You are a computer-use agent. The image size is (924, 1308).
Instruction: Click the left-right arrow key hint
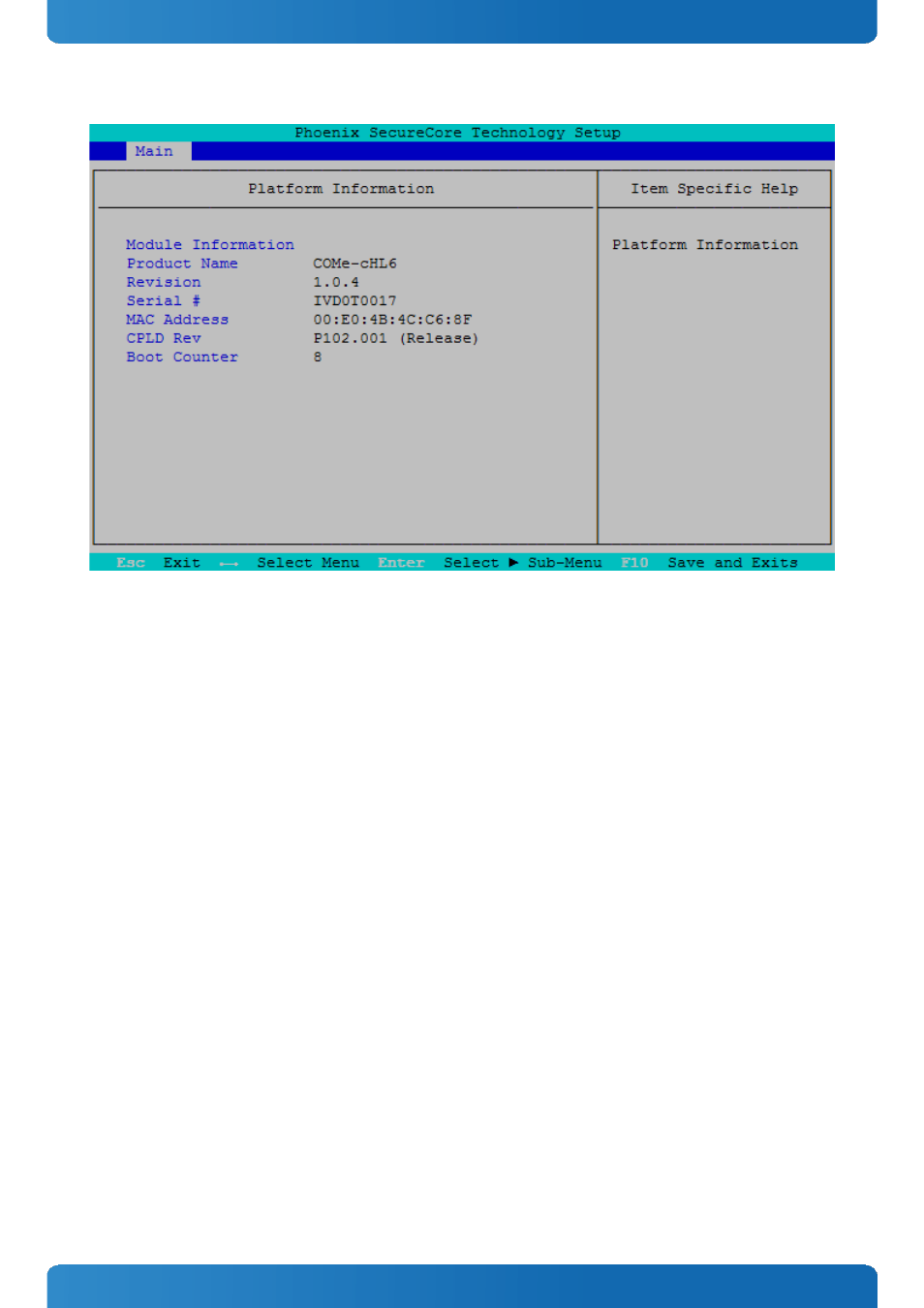point(229,564)
